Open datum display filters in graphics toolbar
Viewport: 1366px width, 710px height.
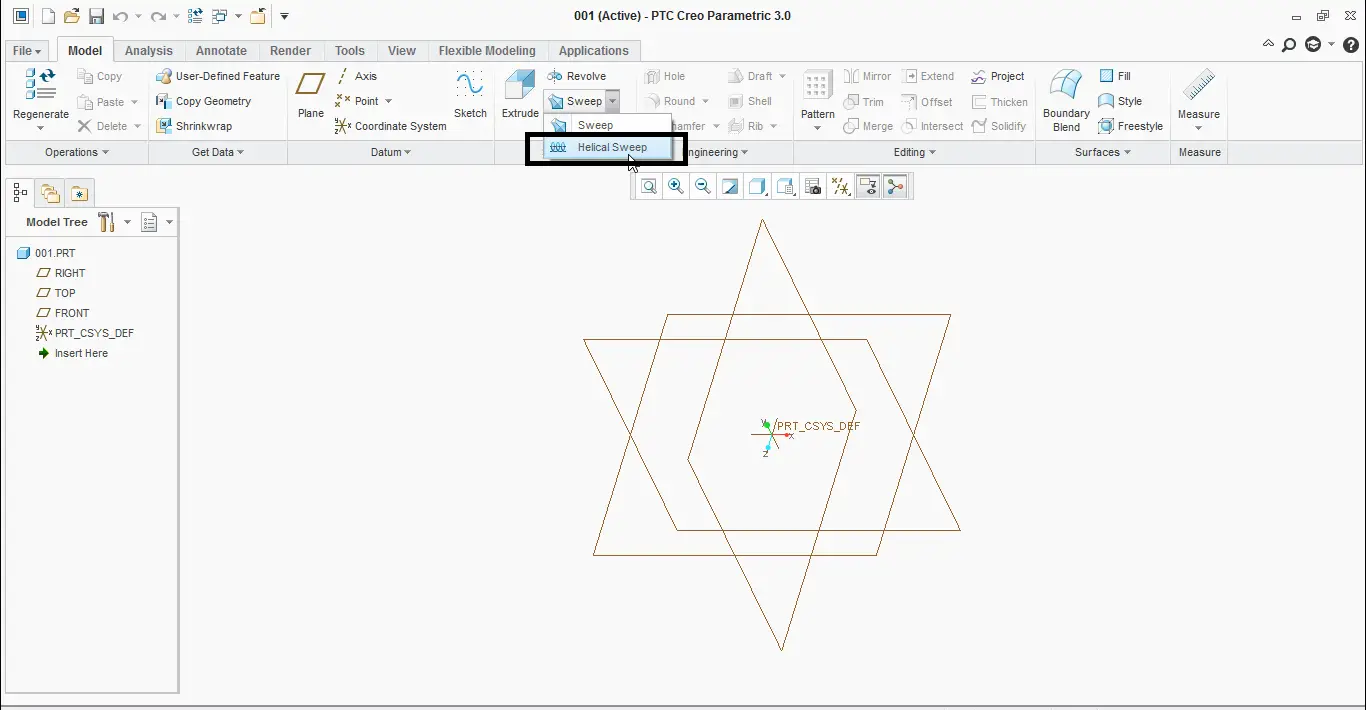[x=841, y=186]
